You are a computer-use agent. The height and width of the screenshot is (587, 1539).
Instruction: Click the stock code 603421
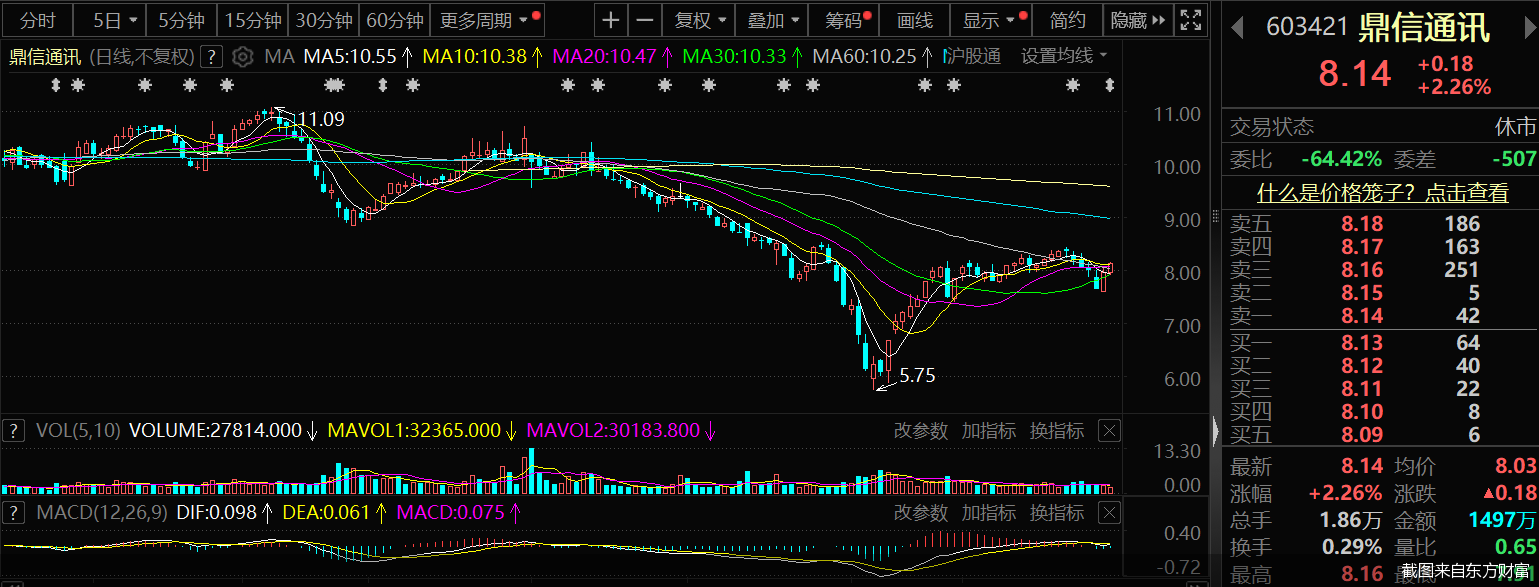pos(1307,27)
